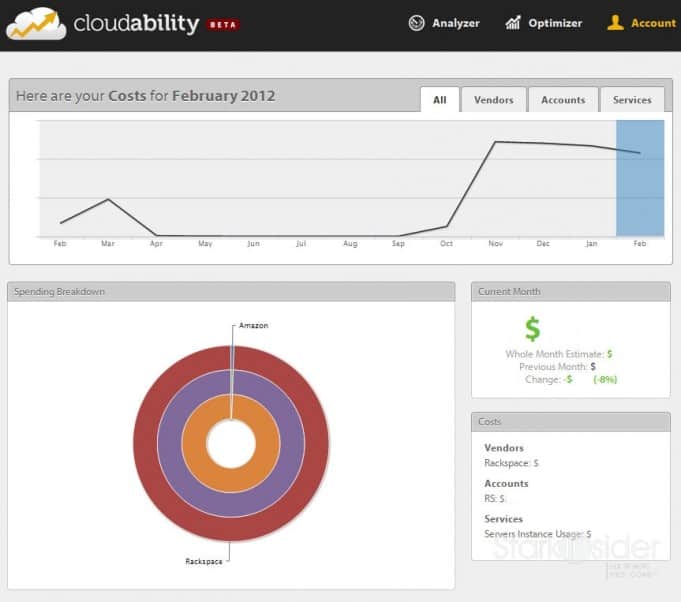
Task: Click the orange inner ring of donut chart
Action: [x=194, y=445]
